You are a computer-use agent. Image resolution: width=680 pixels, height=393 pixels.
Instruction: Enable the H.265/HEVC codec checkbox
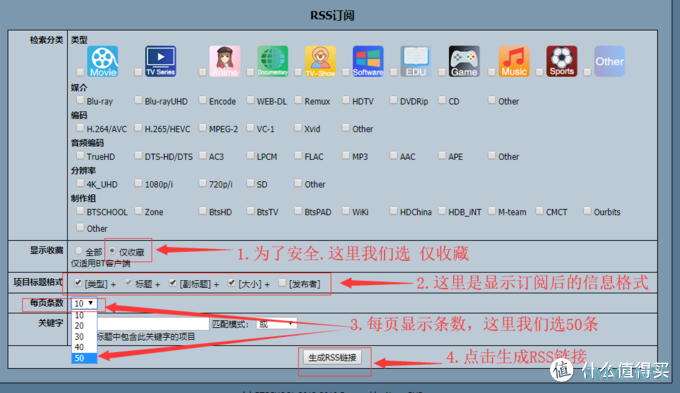click(138, 128)
